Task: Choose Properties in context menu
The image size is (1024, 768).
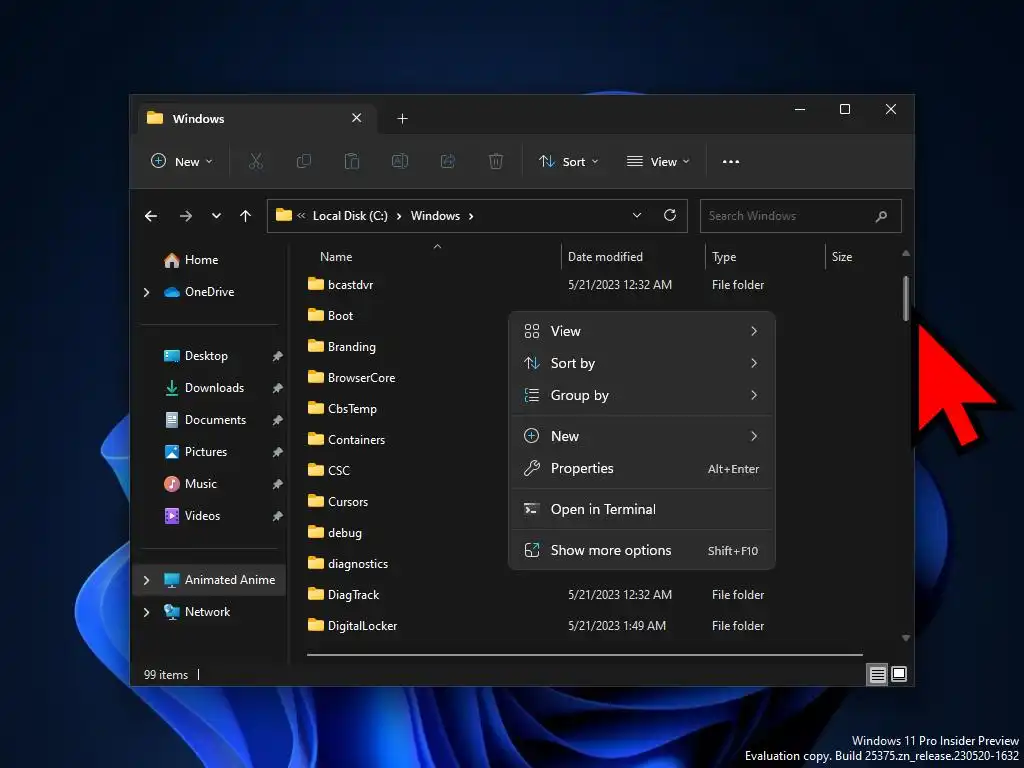Action: [642, 468]
